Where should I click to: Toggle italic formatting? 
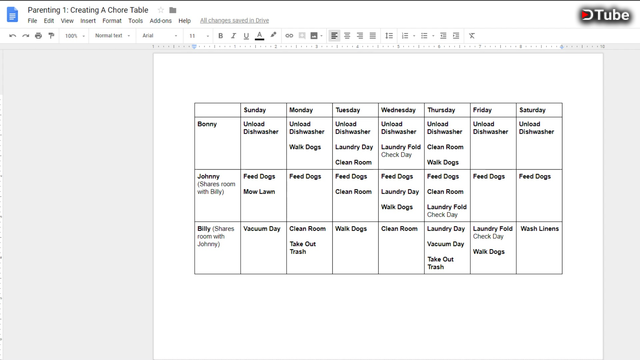(233, 36)
